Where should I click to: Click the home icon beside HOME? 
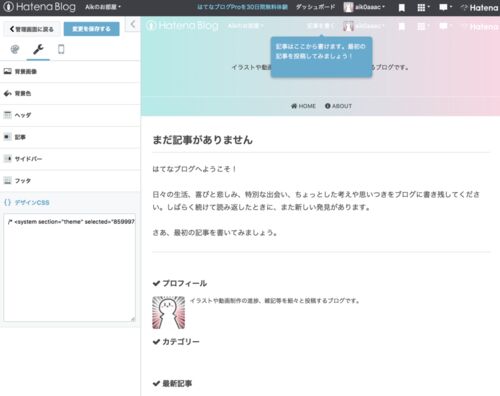click(294, 106)
